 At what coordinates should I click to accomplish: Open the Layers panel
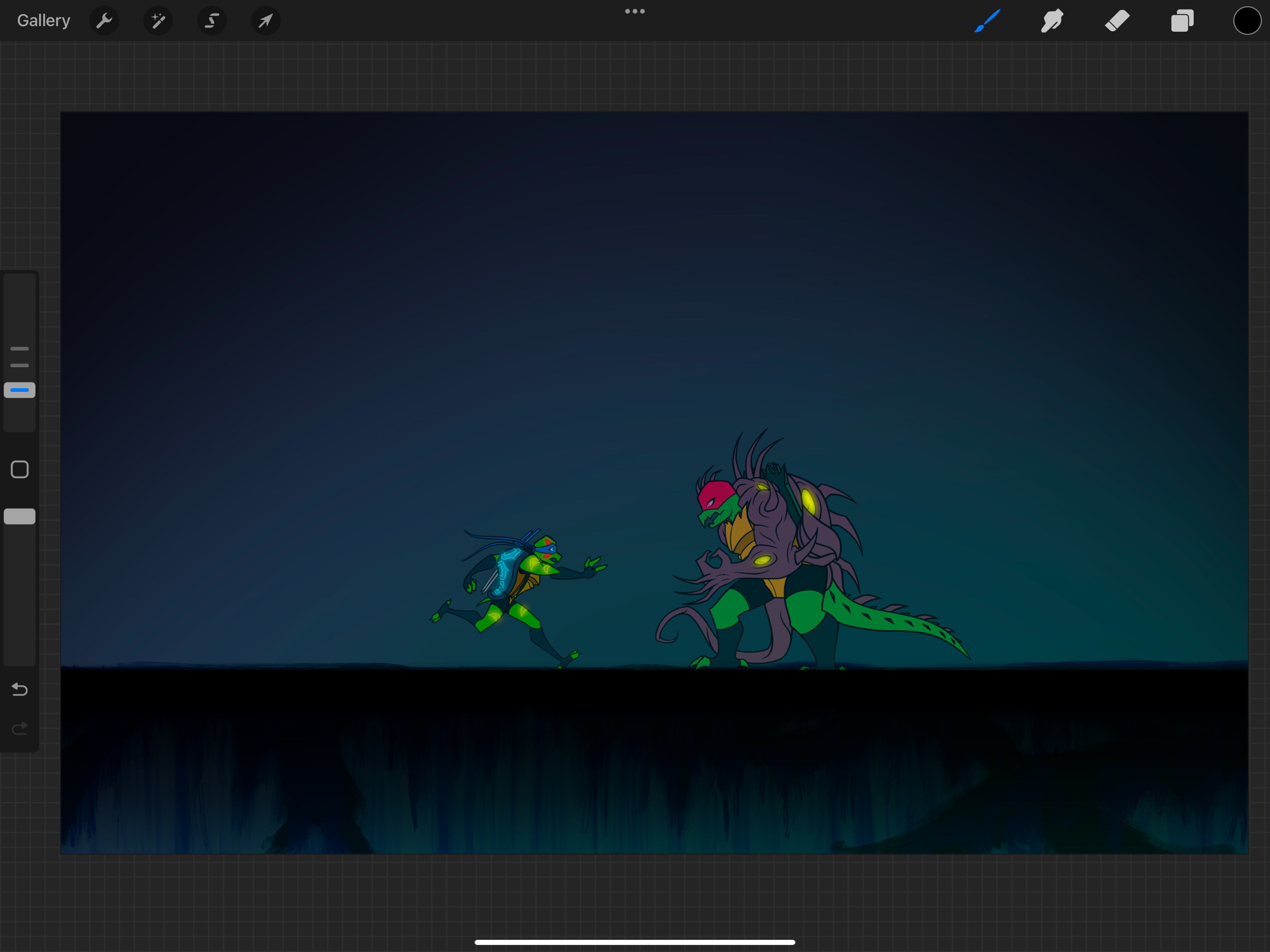[x=1182, y=21]
